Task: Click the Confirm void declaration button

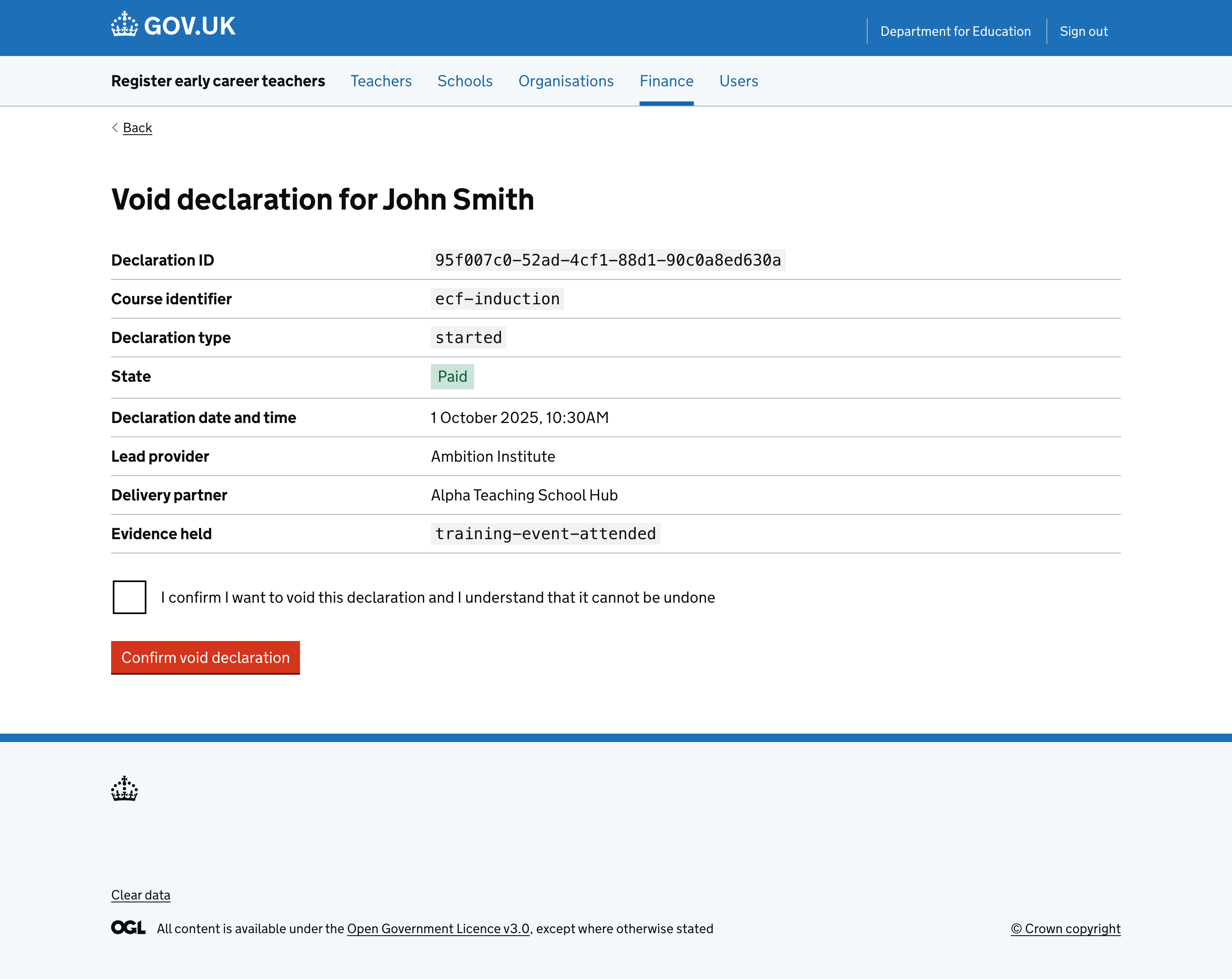Action: pos(205,657)
